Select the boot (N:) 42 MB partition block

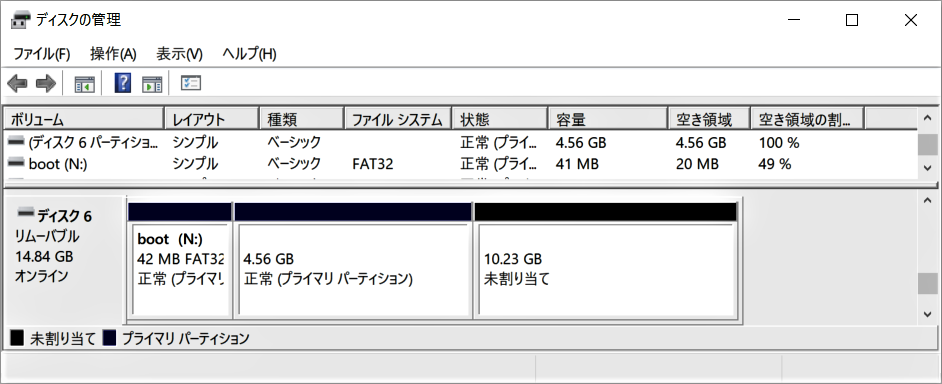point(180,269)
